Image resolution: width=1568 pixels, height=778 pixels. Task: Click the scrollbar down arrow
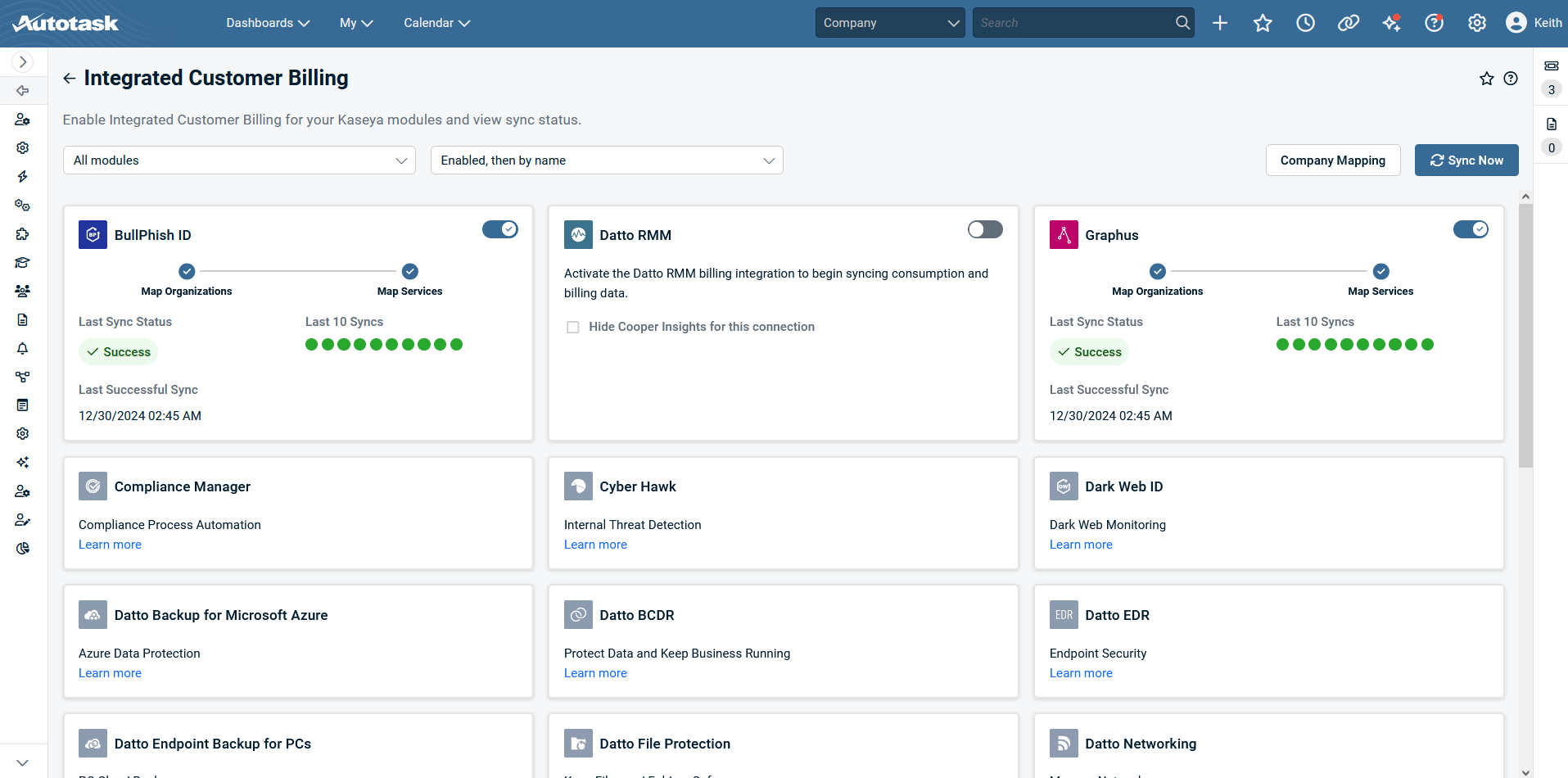(x=1525, y=771)
